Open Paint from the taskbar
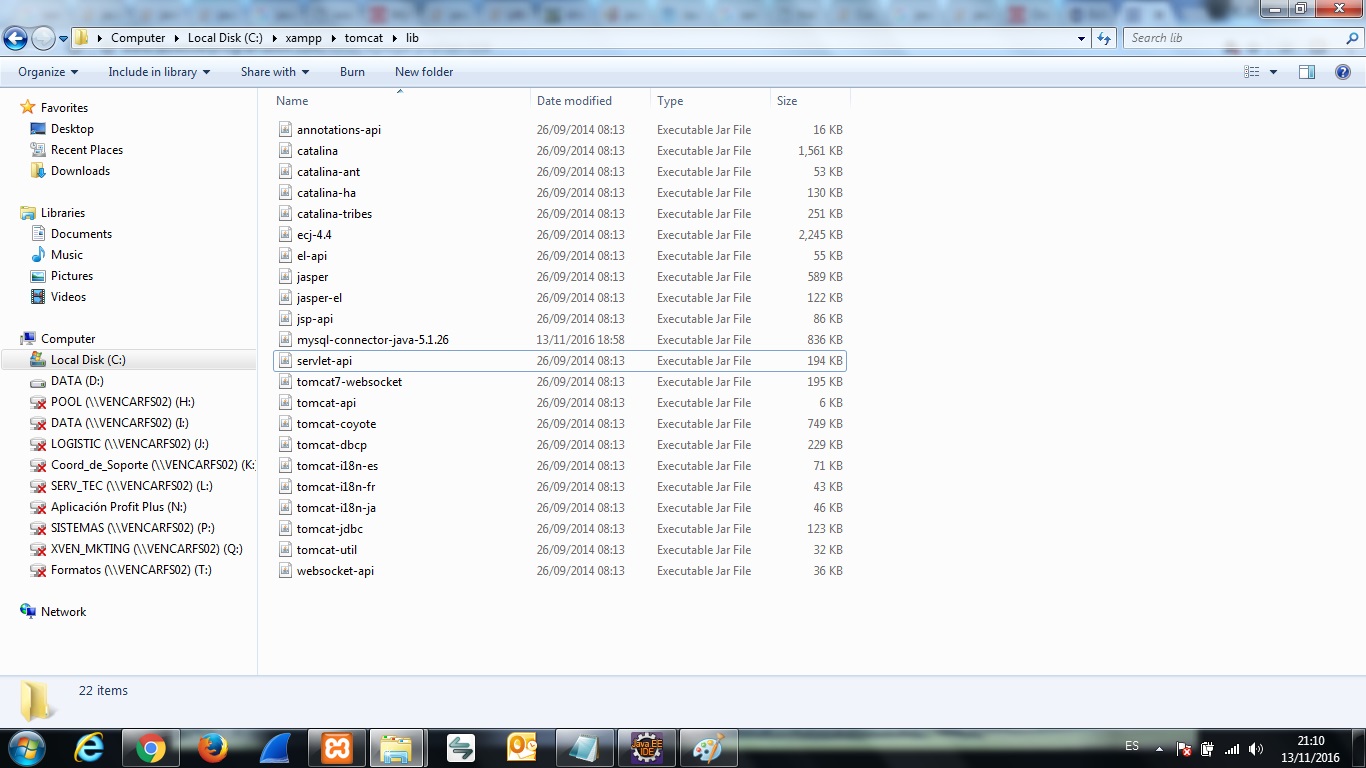 [708, 748]
